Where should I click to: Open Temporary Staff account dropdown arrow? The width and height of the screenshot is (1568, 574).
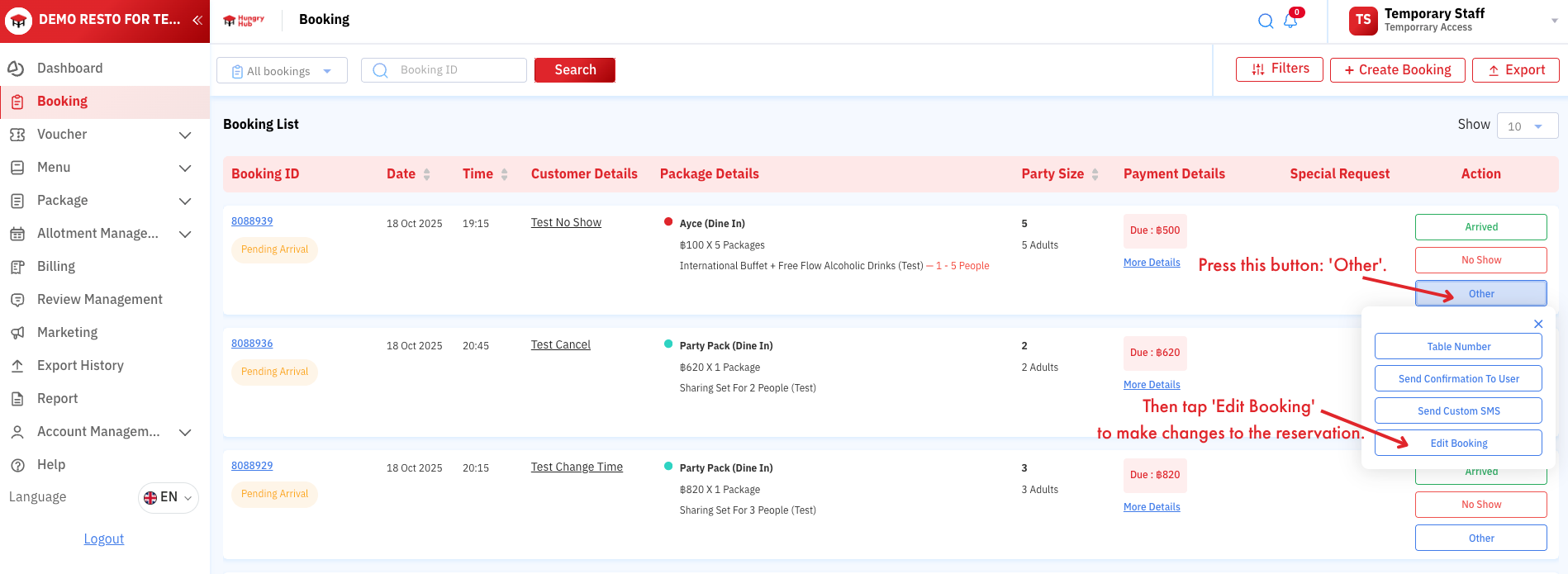[x=1554, y=21]
